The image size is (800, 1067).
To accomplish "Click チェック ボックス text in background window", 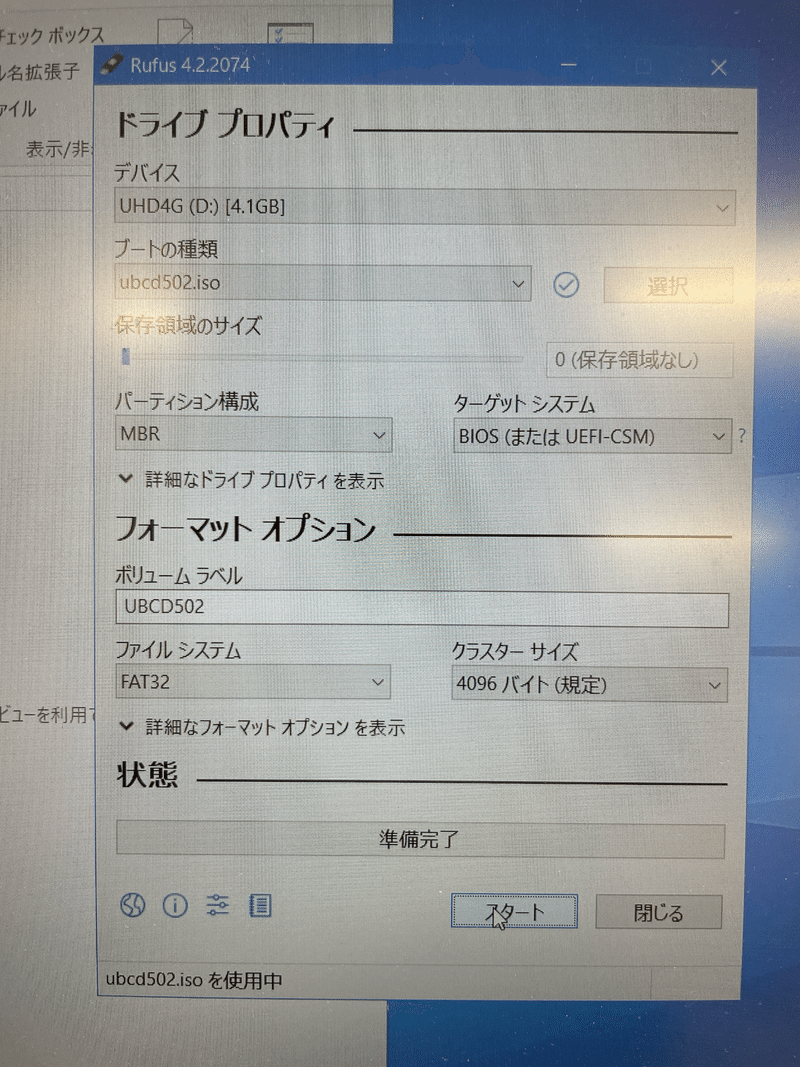I will point(52,35).
